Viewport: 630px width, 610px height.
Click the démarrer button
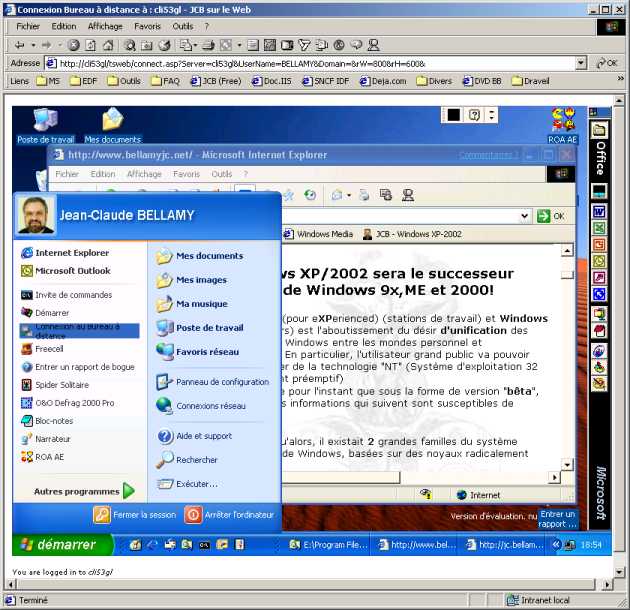point(61,544)
